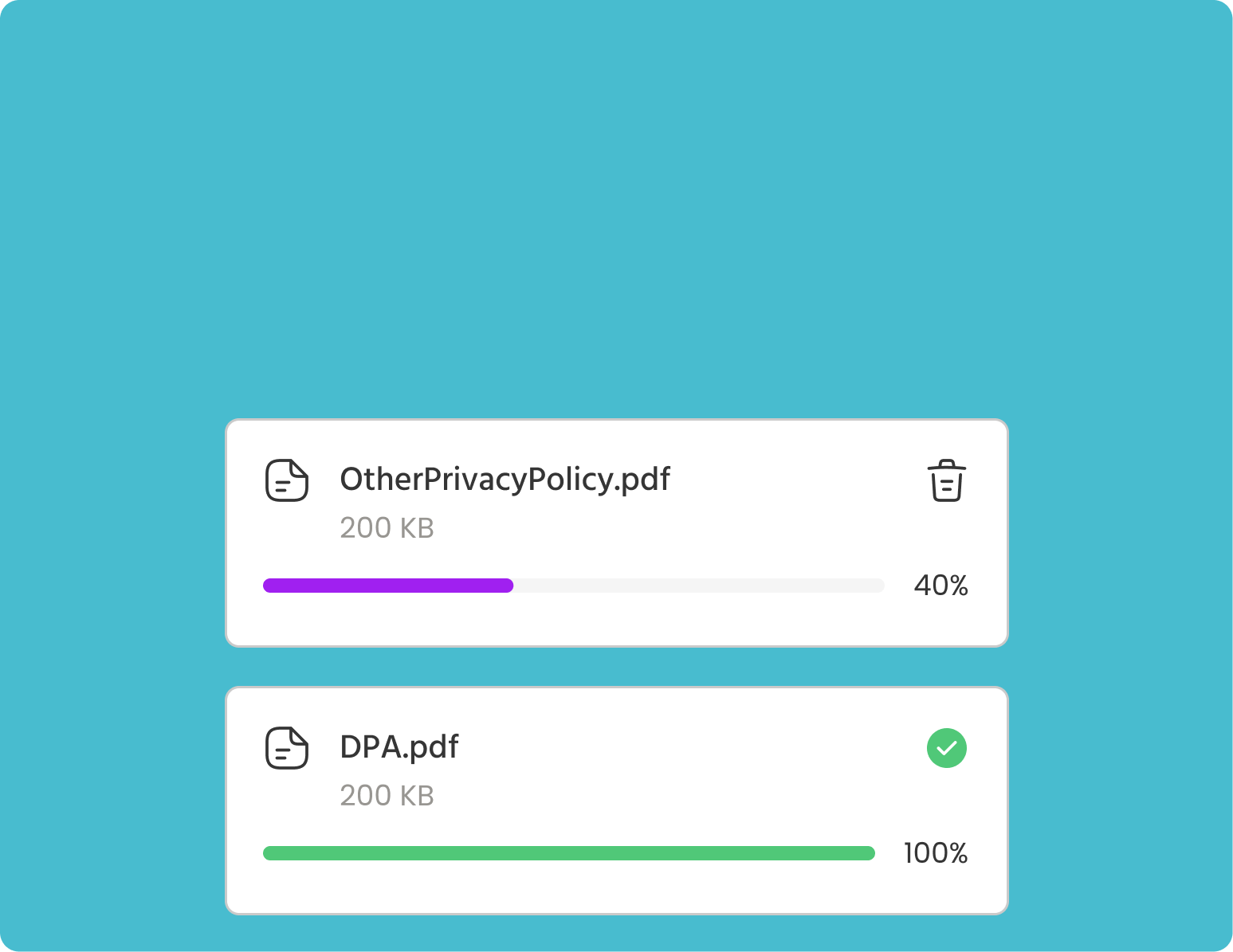This screenshot has width=1233, height=952.
Task: Delete the OtherPrivacyPolicy.pdf upload via trash icon
Action: click(947, 480)
